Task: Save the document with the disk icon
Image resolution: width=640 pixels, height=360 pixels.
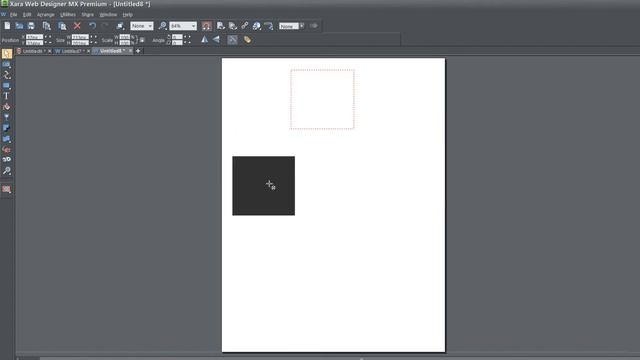Action: [31, 26]
